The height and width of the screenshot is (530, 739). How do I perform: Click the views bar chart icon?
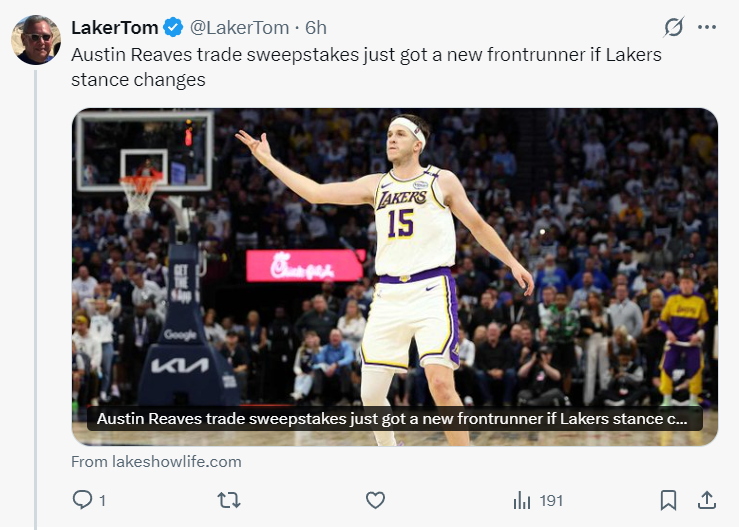(521, 500)
